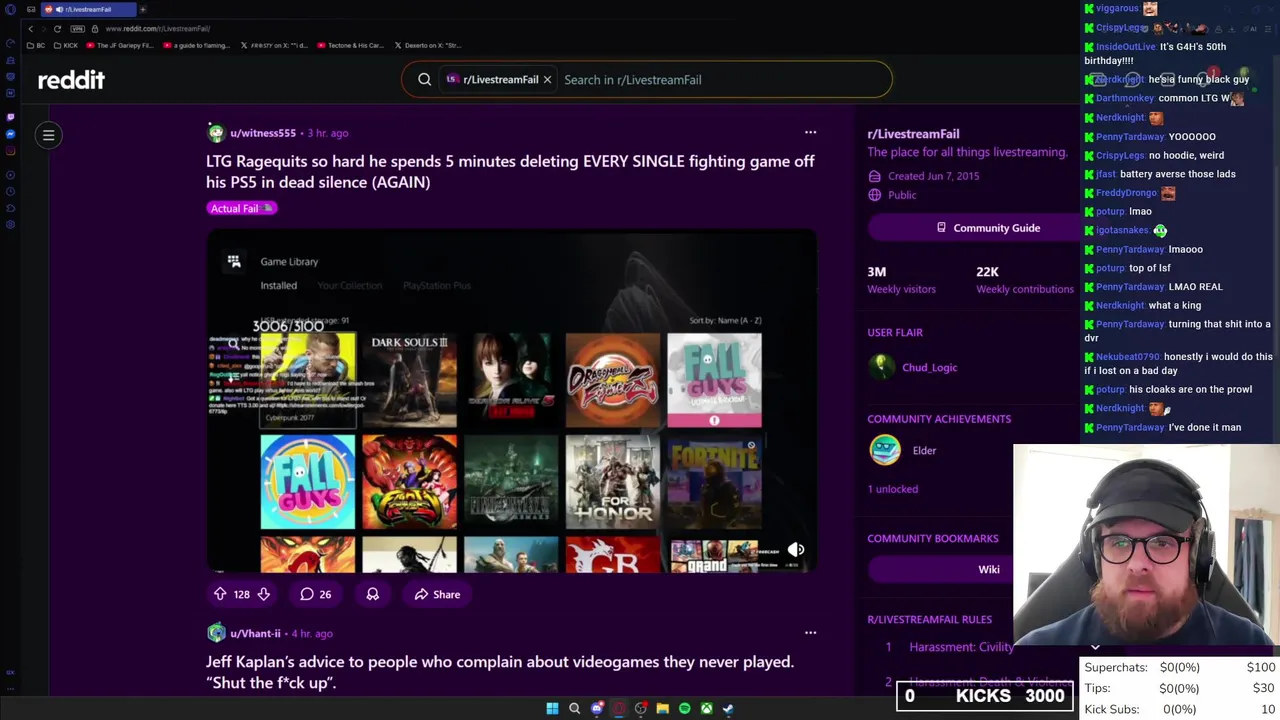Filter by the Actual Fail flair
This screenshot has width=1280, height=720.
coord(241,208)
